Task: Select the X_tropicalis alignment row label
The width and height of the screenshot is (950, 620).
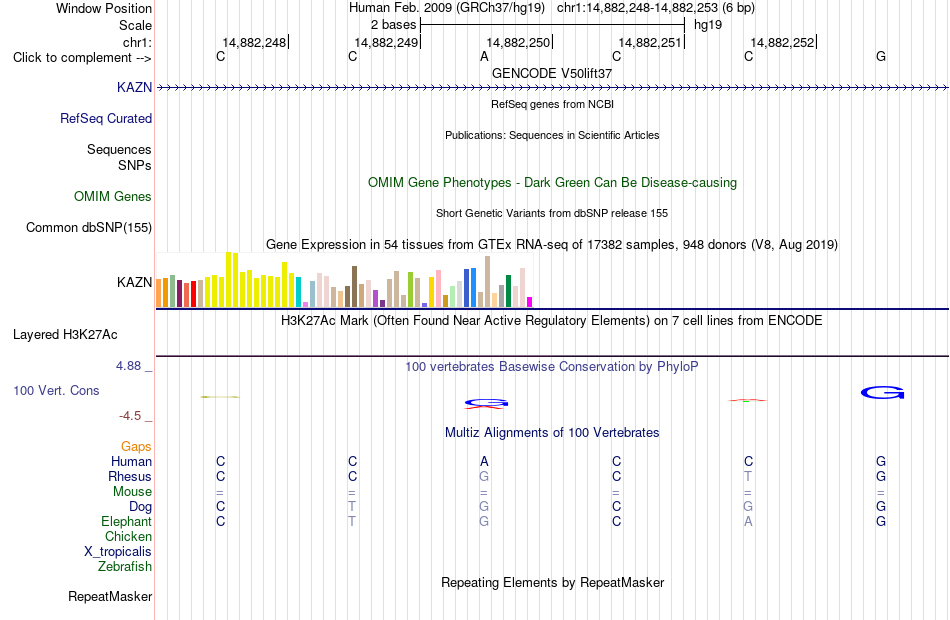Action: coord(118,552)
